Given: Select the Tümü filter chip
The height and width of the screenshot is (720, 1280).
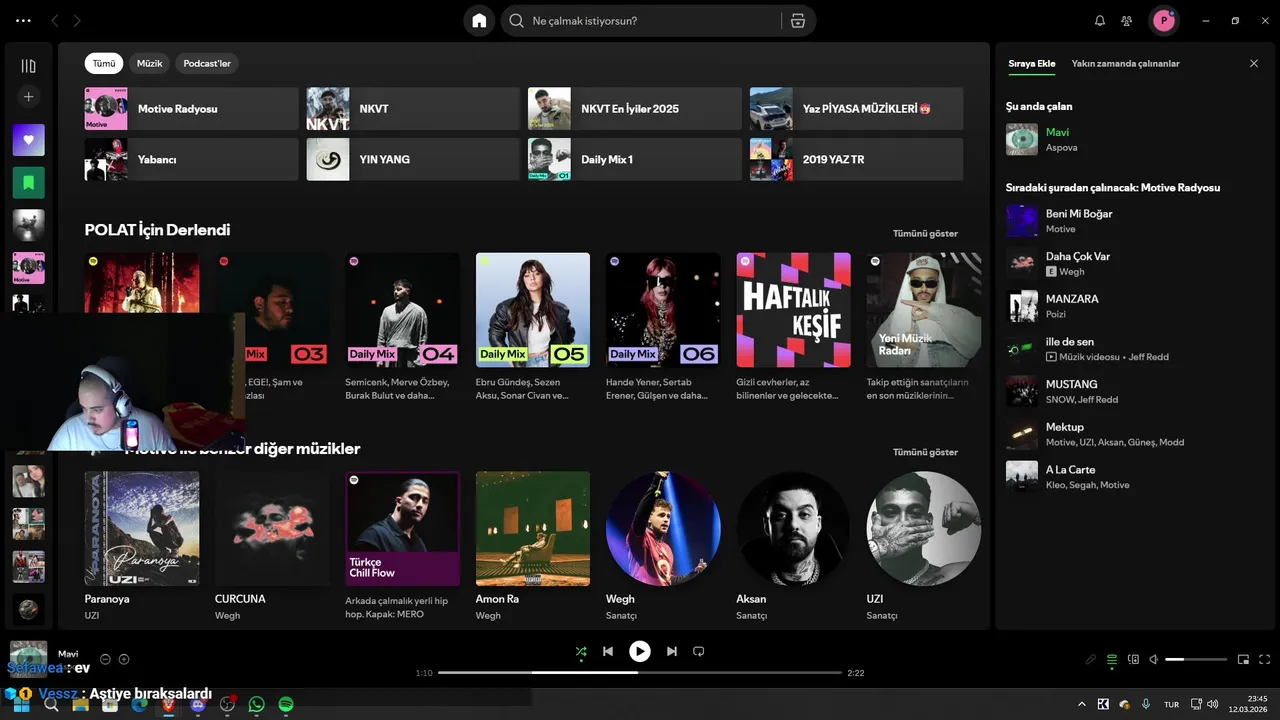Looking at the screenshot, I should 104,63.
